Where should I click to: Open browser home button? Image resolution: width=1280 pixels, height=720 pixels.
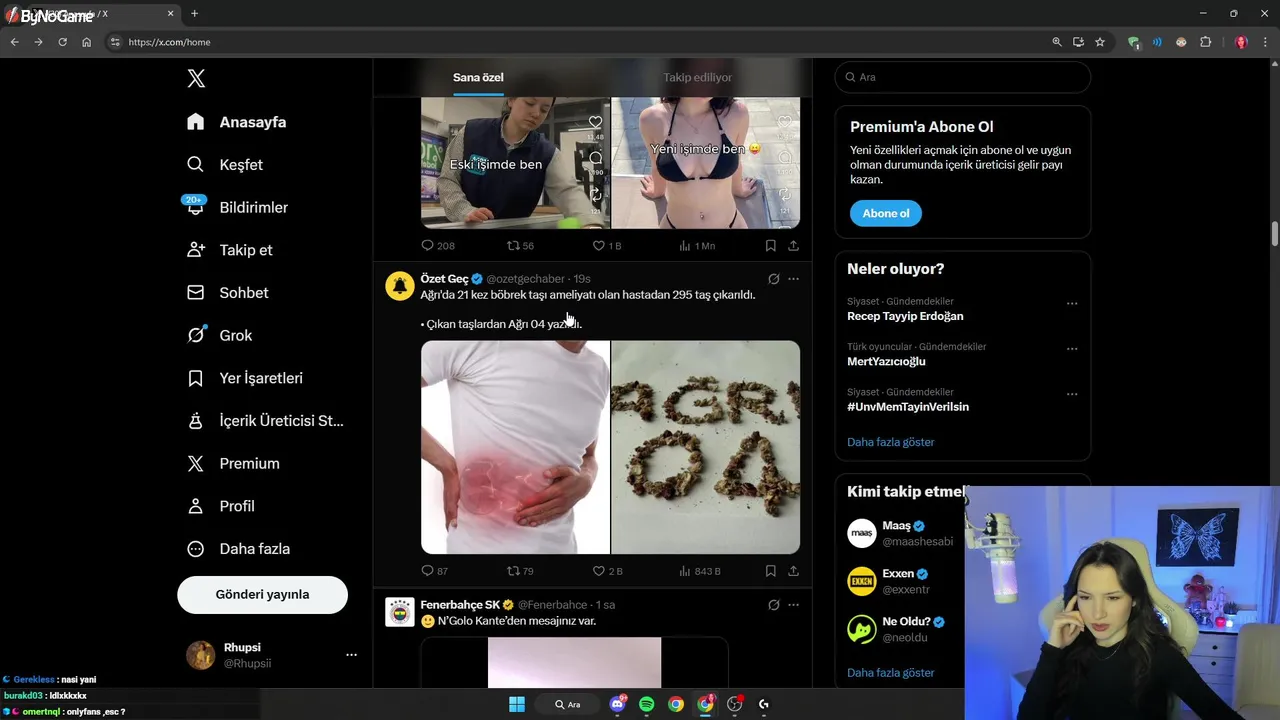click(86, 42)
